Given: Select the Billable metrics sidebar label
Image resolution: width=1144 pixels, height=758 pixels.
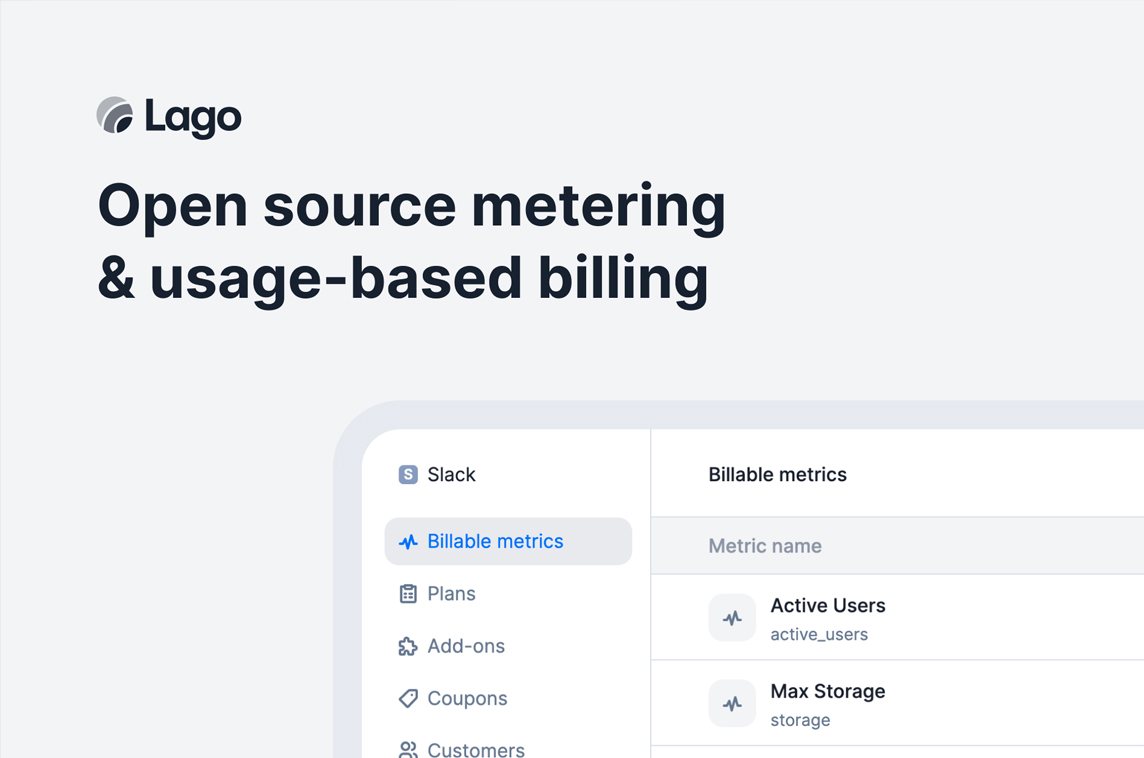Looking at the screenshot, I should coord(495,542).
